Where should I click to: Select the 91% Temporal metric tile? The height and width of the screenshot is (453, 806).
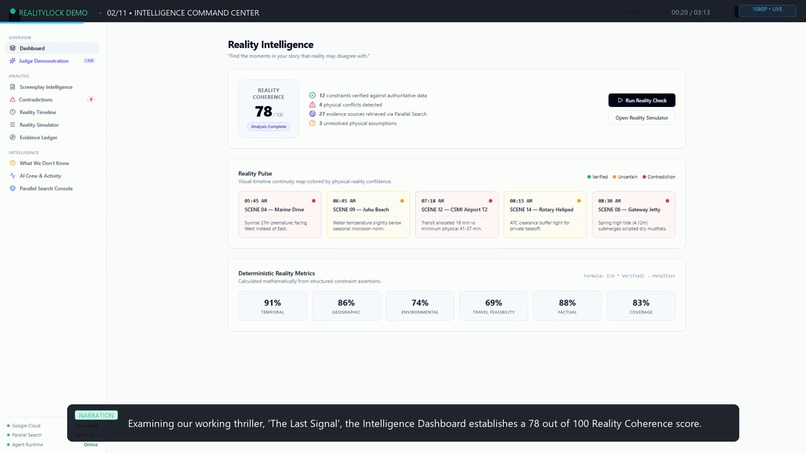click(272, 306)
